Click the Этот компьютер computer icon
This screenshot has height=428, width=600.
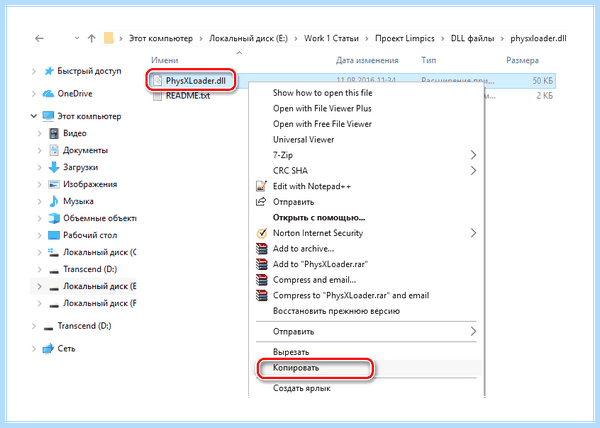click(x=48, y=116)
